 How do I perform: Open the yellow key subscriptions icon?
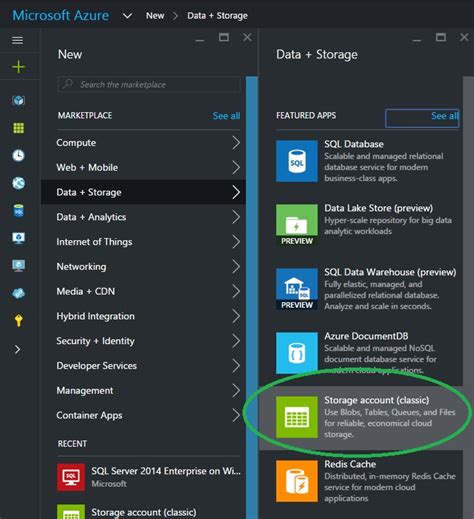(18, 321)
